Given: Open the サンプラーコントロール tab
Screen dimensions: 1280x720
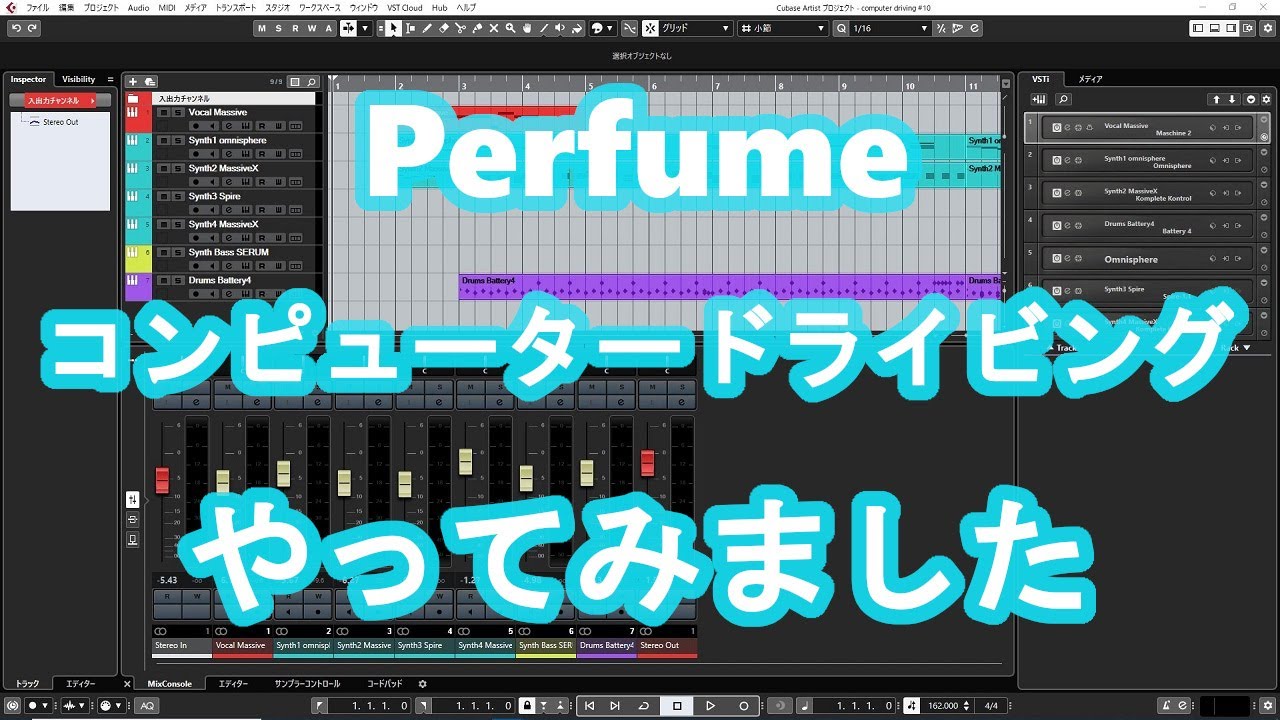Looking at the screenshot, I should [307, 684].
